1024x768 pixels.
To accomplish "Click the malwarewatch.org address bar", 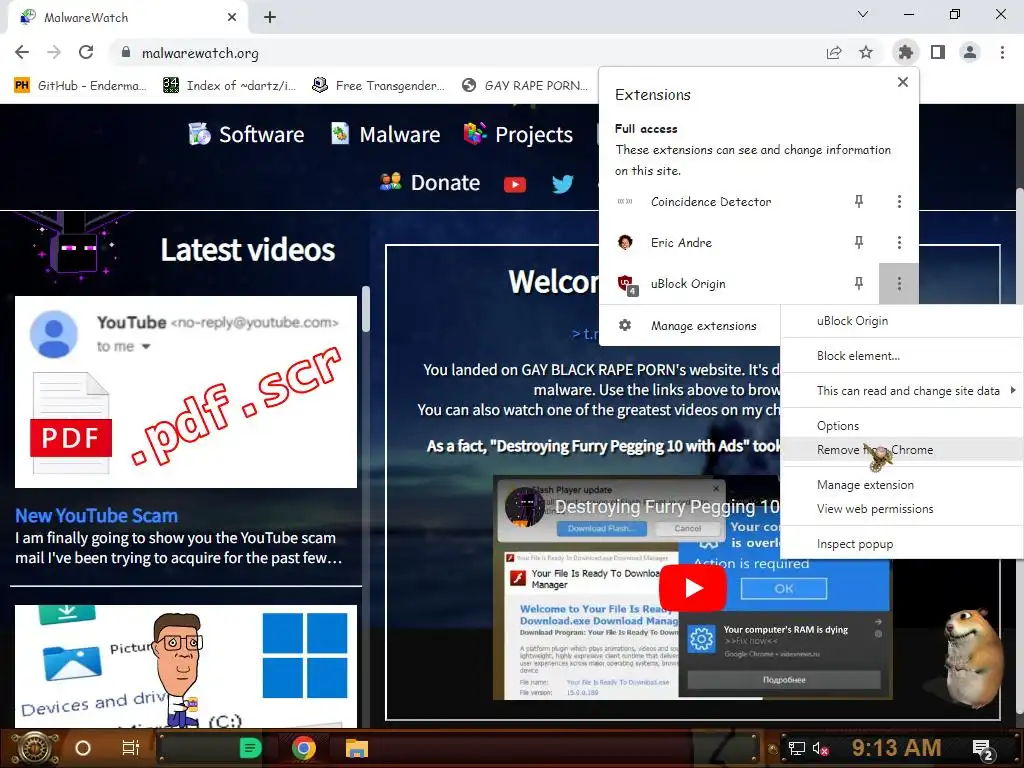I will tap(468, 53).
